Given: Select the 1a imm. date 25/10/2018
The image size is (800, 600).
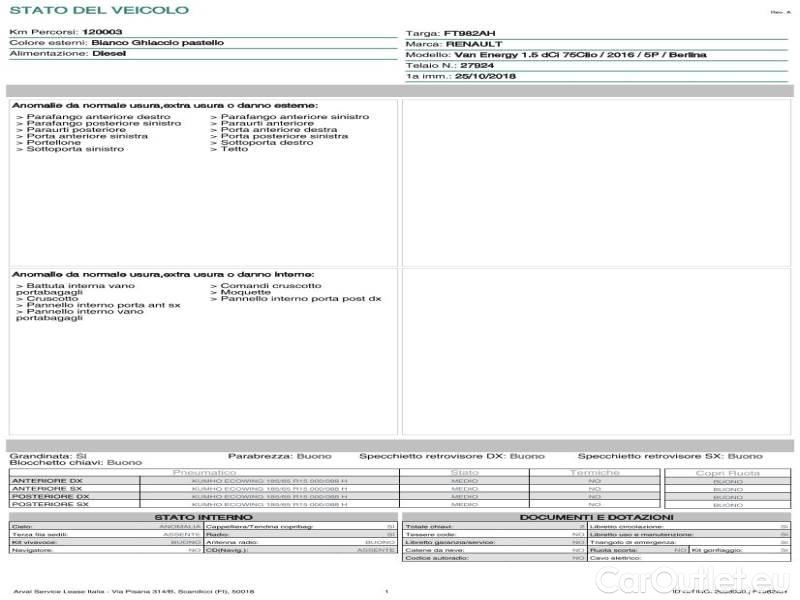Looking at the screenshot, I should pos(460,76).
